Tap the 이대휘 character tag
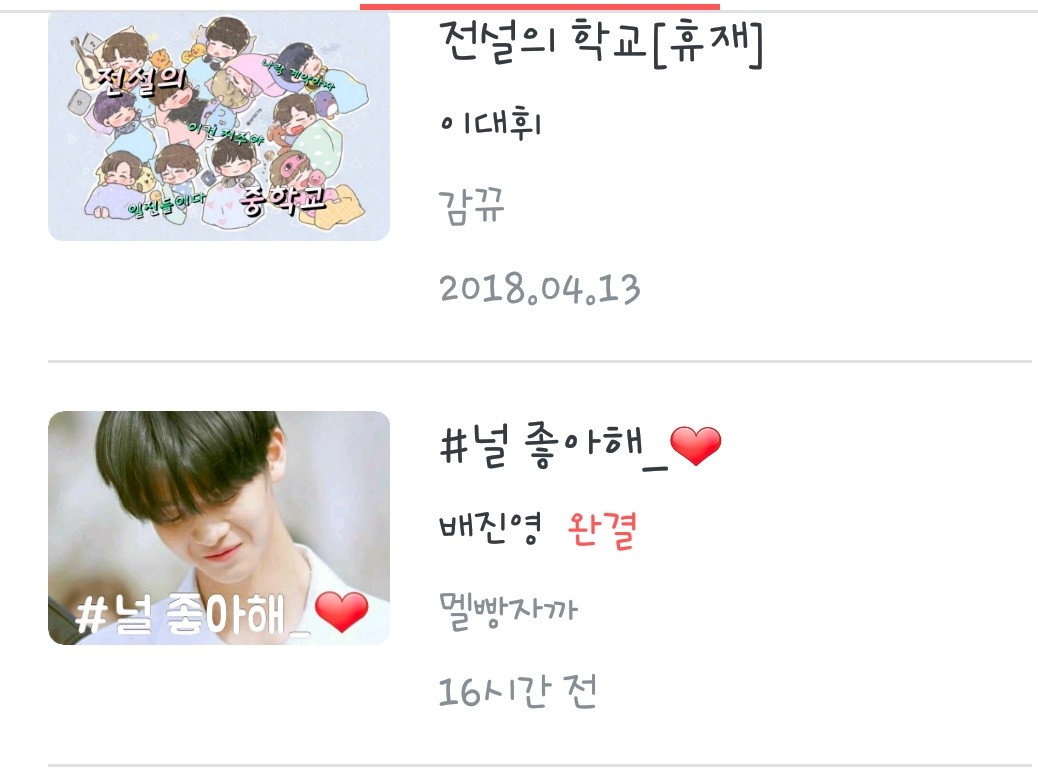Viewport: 1038px width, 779px height. [x=491, y=124]
